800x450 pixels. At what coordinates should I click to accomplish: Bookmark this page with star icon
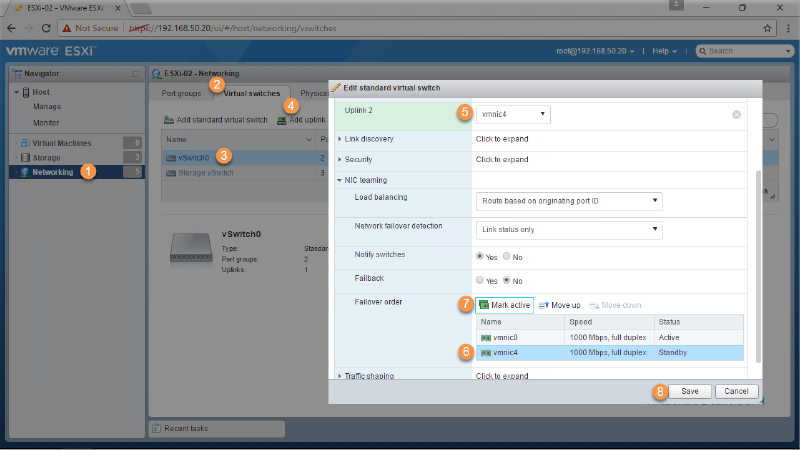(767, 28)
